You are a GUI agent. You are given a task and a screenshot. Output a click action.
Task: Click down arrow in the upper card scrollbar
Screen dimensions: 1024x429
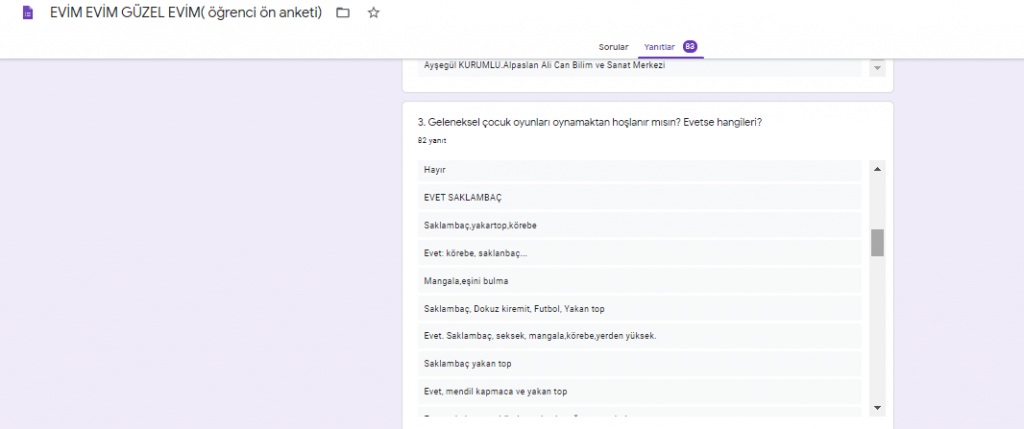(x=877, y=68)
